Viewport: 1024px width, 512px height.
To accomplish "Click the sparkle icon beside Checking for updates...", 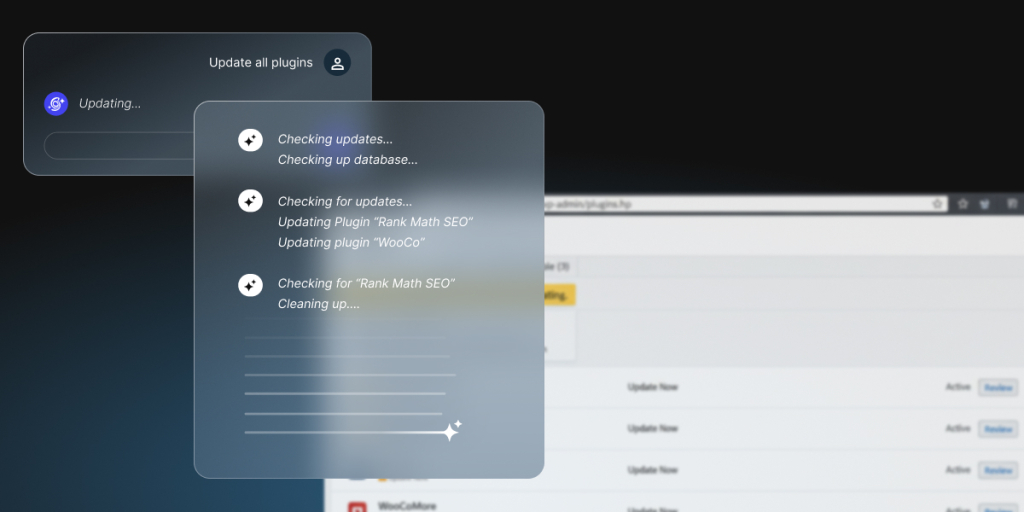I will coord(250,202).
